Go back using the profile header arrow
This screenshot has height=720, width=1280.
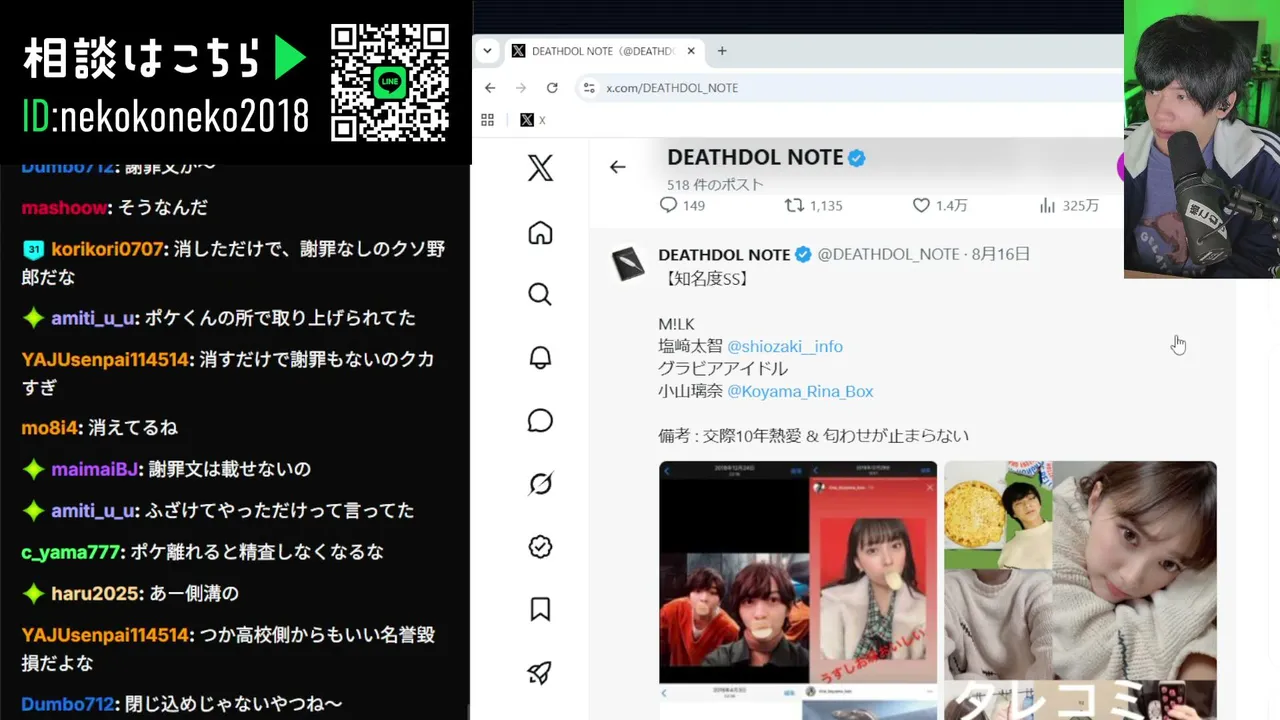618,167
